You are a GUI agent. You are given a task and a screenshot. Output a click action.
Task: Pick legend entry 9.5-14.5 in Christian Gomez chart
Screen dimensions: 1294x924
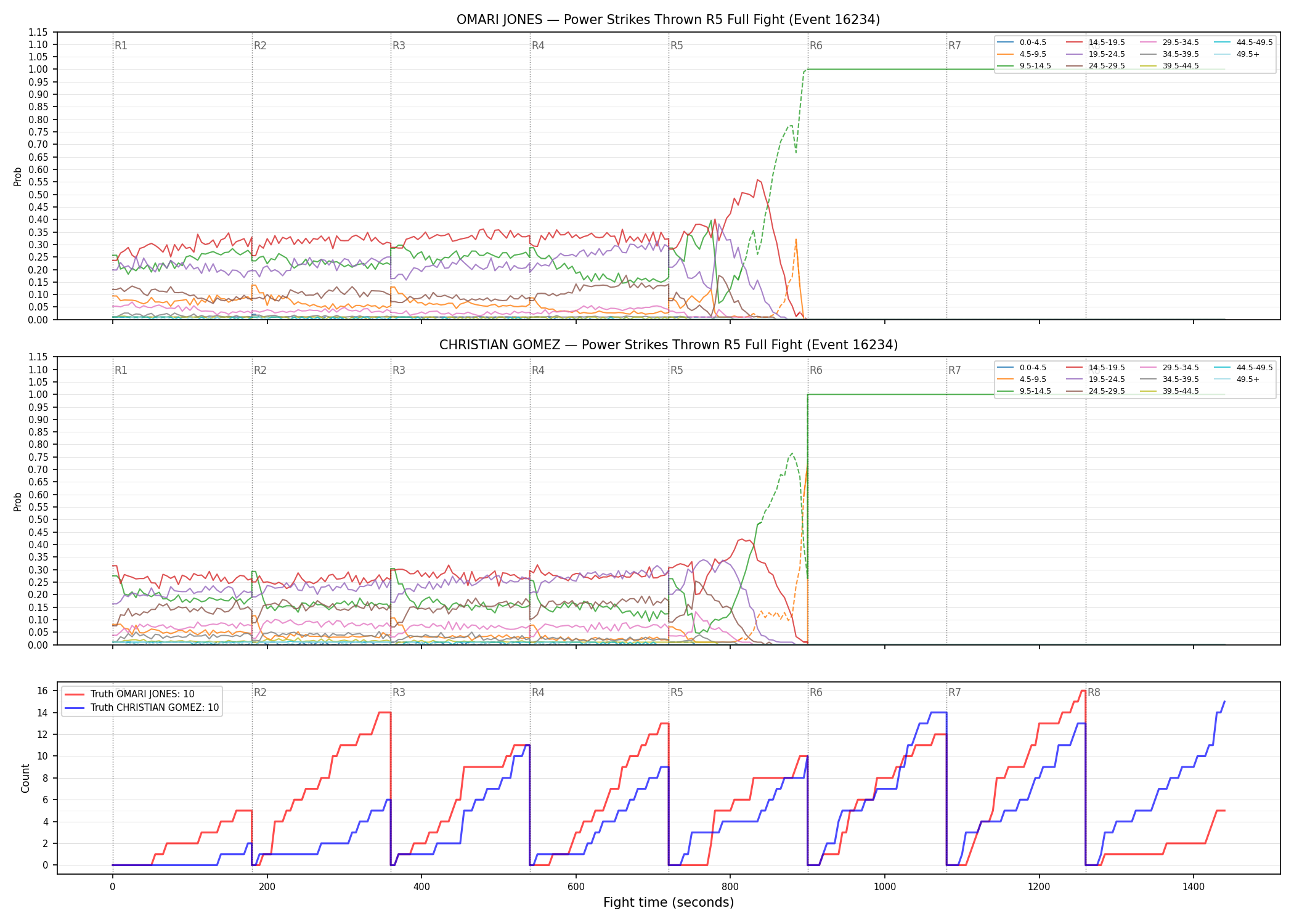(1024, 391)
